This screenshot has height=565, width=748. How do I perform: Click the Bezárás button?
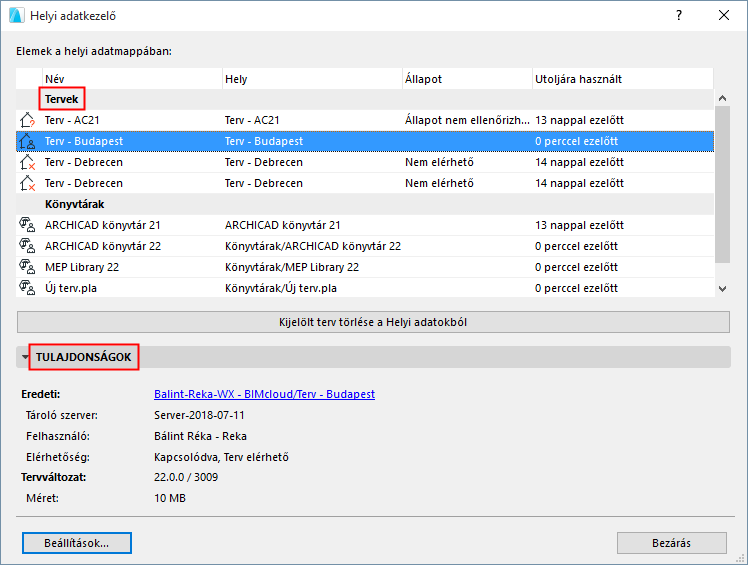[671, 542]
